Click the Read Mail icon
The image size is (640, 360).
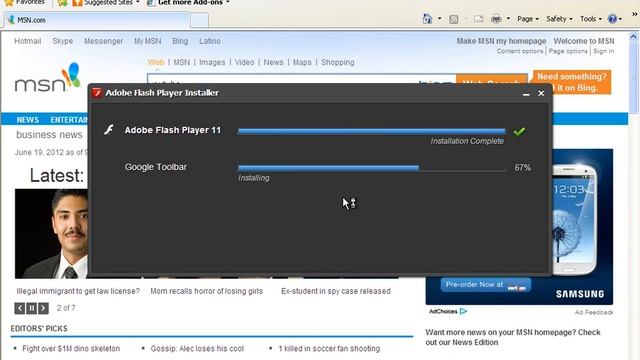(x=478, y=19)
